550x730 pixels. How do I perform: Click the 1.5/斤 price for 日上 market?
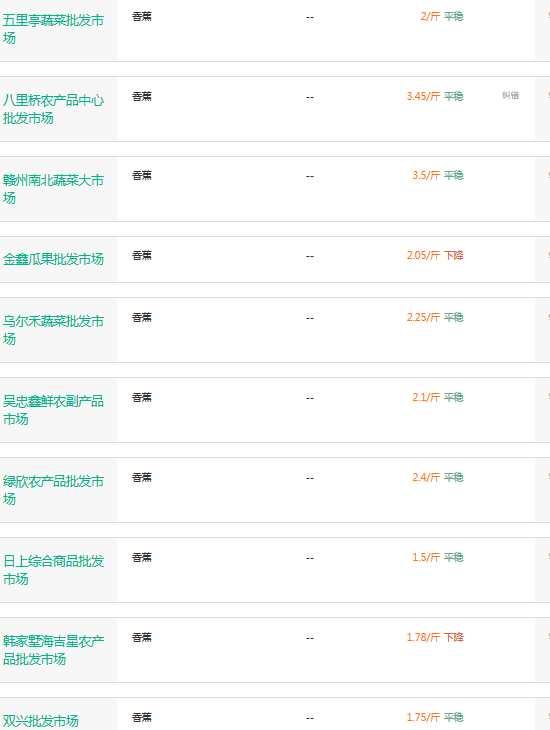(x=426, y=557)
